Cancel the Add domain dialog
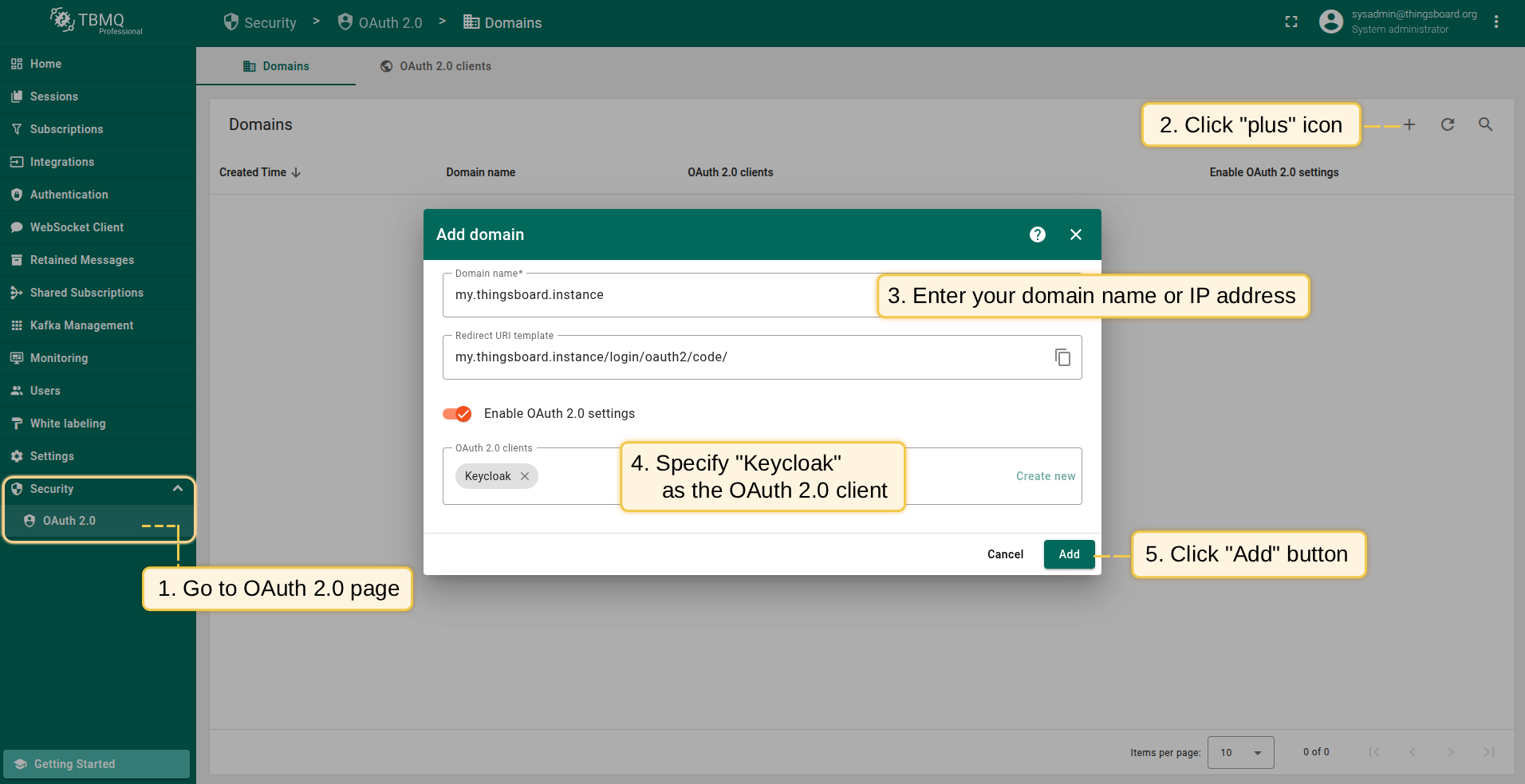The height and width of the screenshot is (784, 1525). [1005, 554]
